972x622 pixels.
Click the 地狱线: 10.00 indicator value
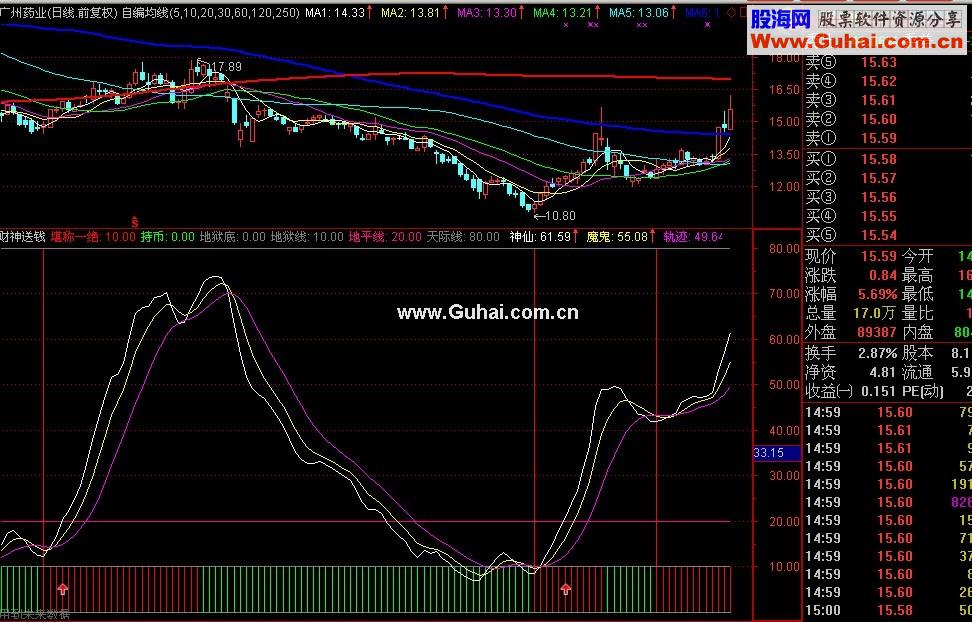point(307,236)
